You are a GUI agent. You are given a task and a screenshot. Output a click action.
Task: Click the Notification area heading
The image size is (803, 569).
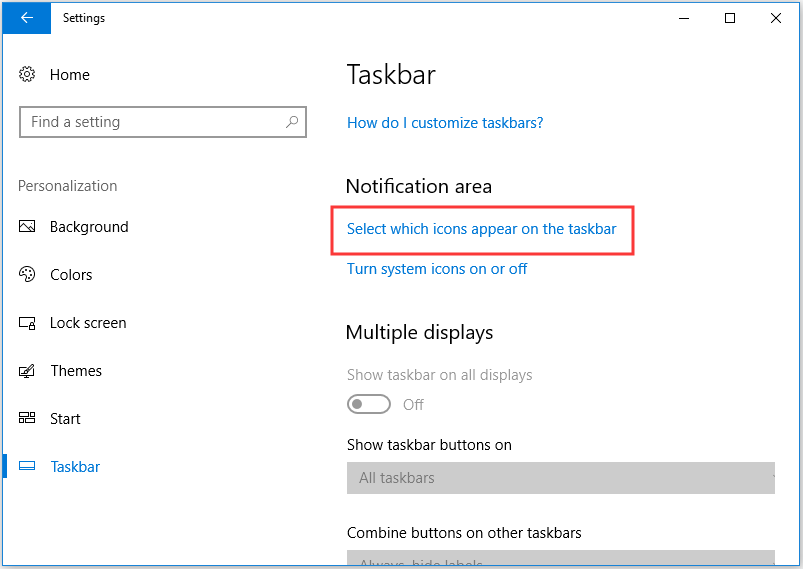(419, 186)
